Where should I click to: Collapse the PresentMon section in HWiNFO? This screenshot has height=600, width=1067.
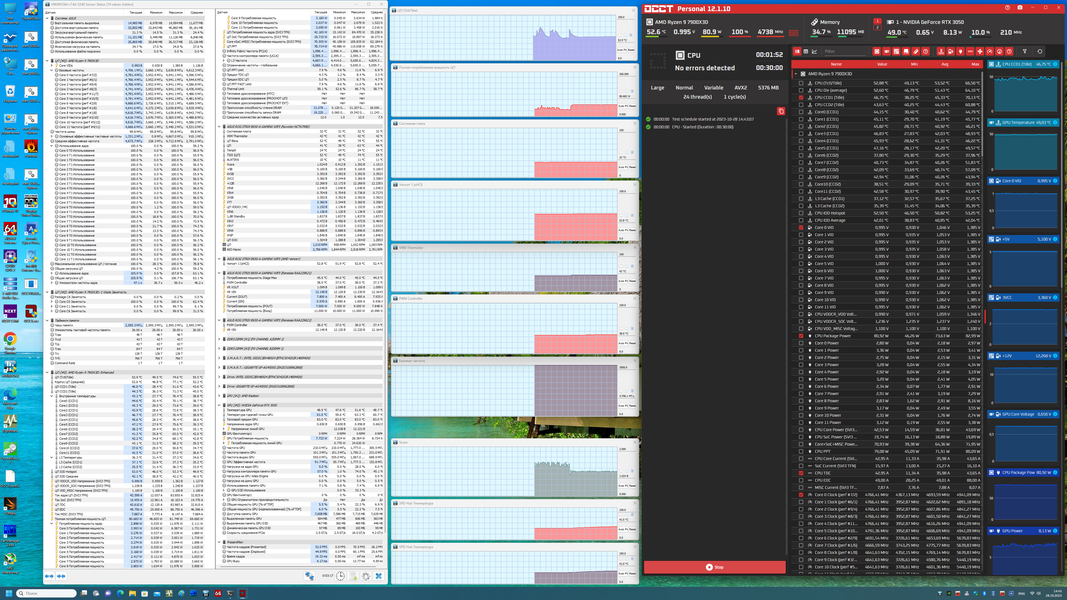pyautogui.click(x=220, y=542)
